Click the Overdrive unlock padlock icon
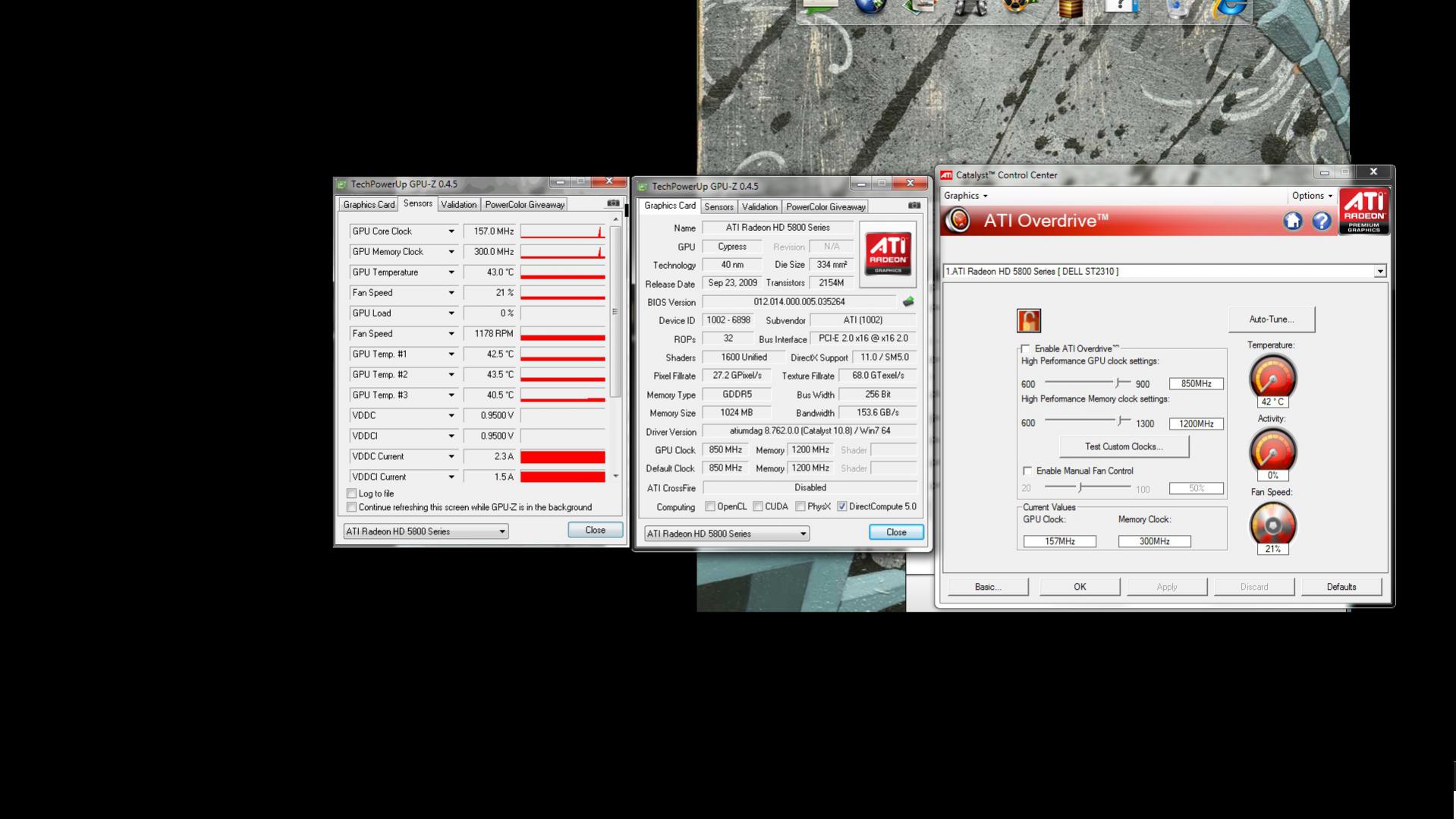The height and width of the screenshot is (819, 1456). pyautogui.click(x=1029, y=320)
